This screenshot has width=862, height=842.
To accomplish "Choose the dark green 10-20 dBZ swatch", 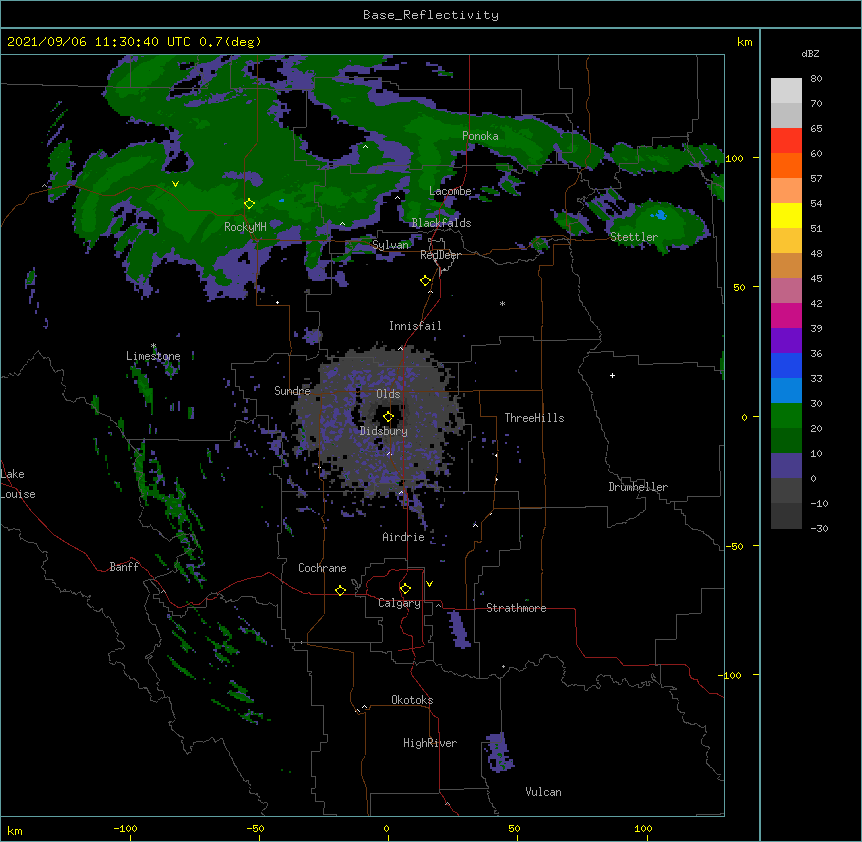I will (x=786, y=441).
